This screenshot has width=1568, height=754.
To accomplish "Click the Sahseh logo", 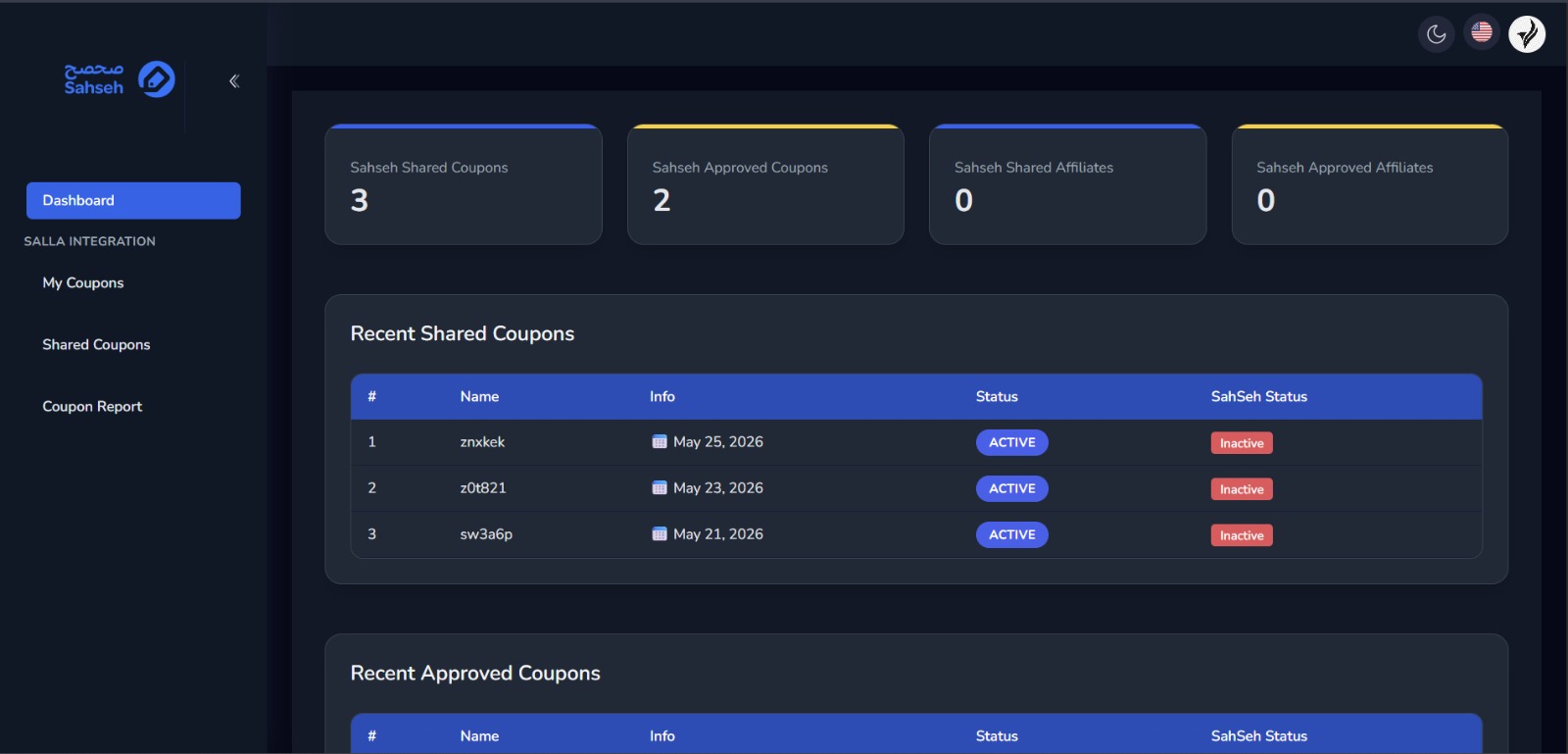I will (x=120, y=79).
